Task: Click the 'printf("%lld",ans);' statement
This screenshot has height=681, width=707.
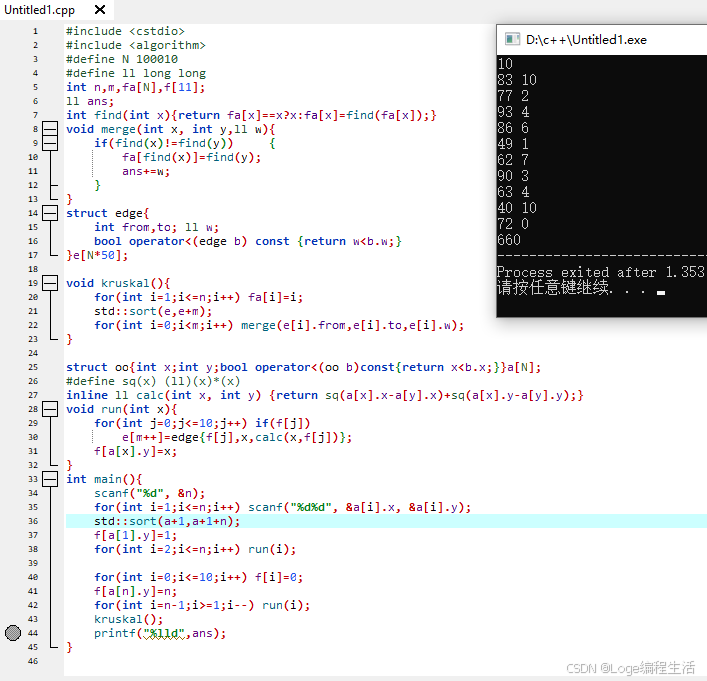Action: [x=160, y=633]
